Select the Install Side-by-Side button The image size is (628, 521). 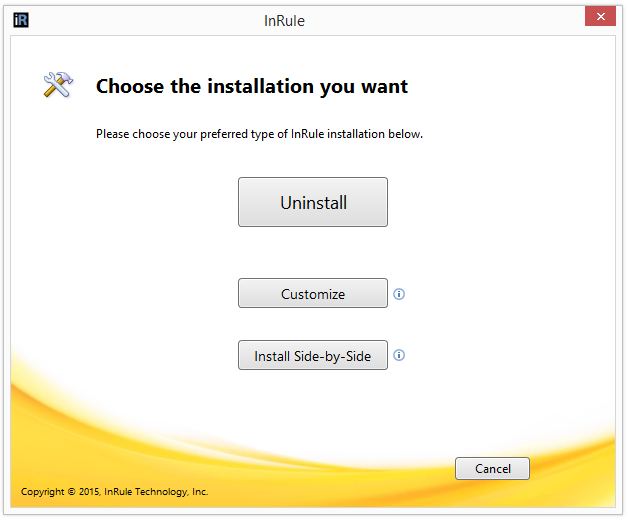312,356
